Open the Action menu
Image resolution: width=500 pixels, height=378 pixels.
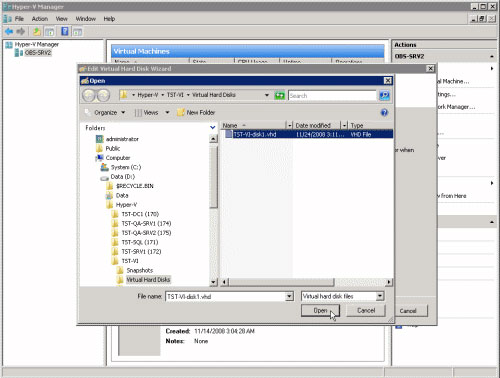[x=40, y=19]
